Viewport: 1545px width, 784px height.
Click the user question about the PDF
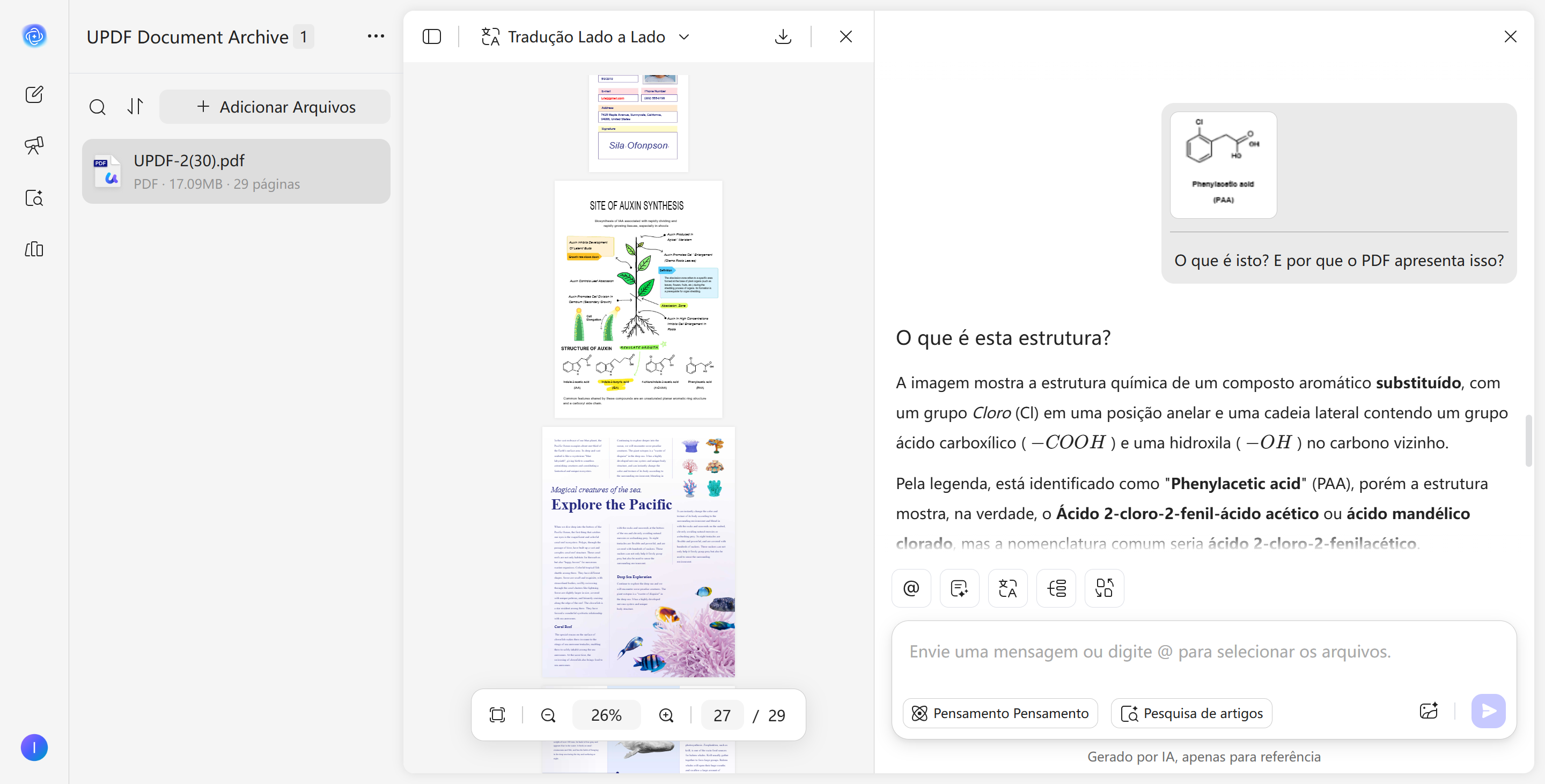pos(1340,261)
